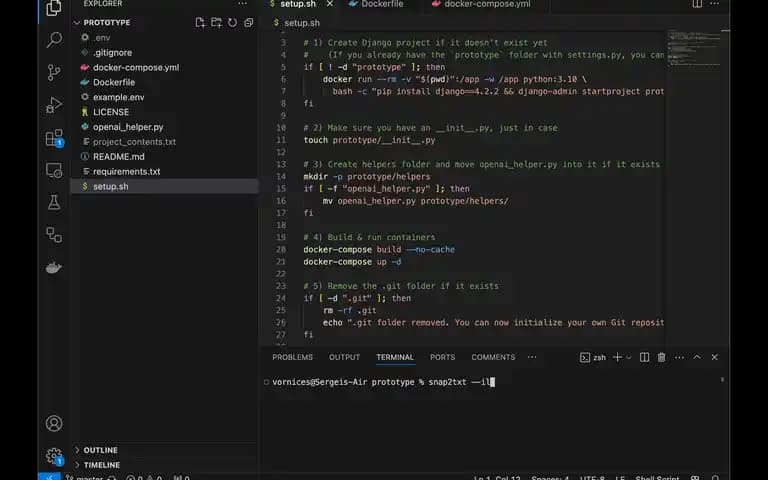Open editor More Actions ellipsis

click(x=715, y=4)
